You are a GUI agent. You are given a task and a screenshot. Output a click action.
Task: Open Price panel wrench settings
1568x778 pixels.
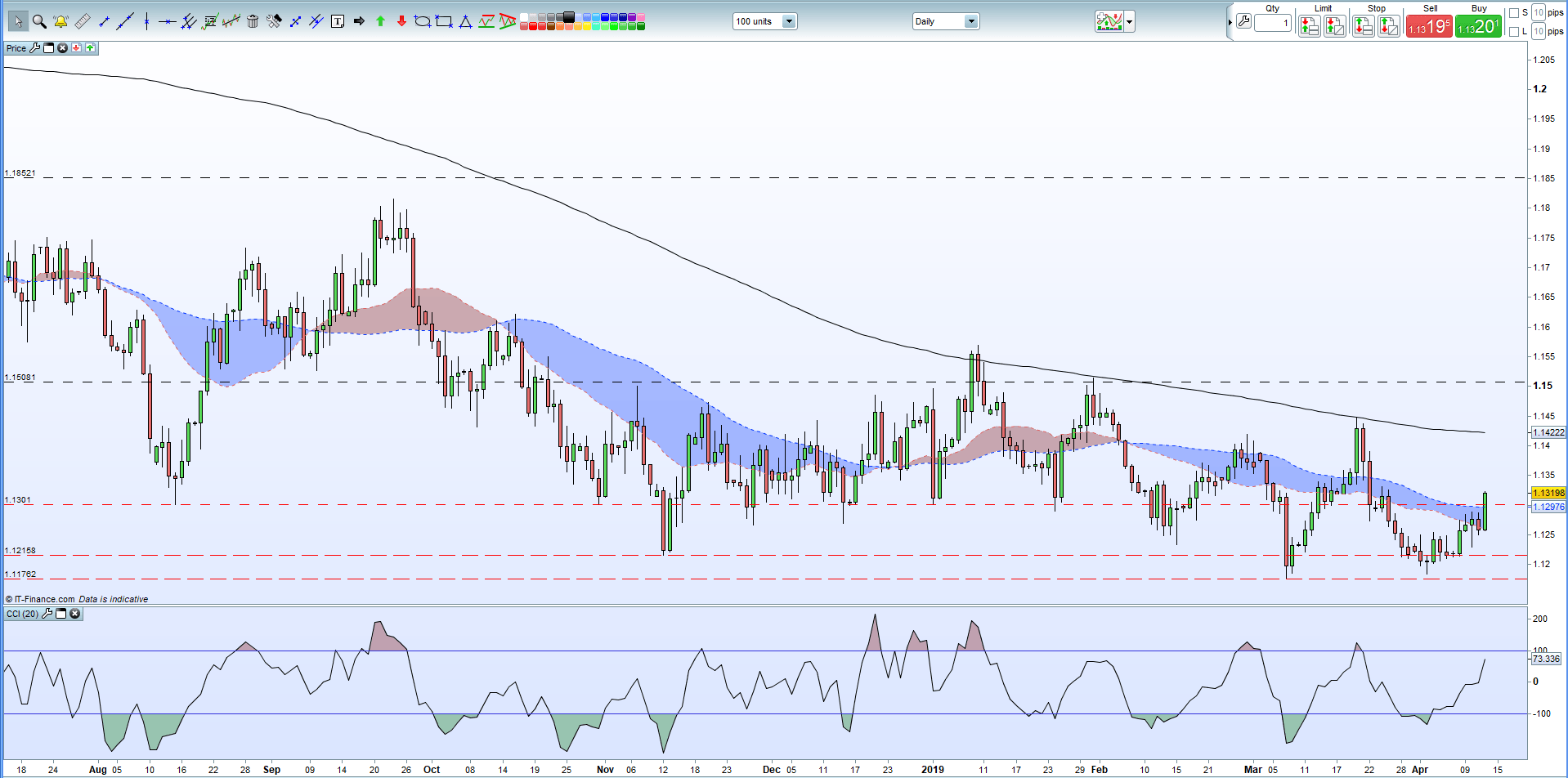pyautogui.click(x=34, y=48)
